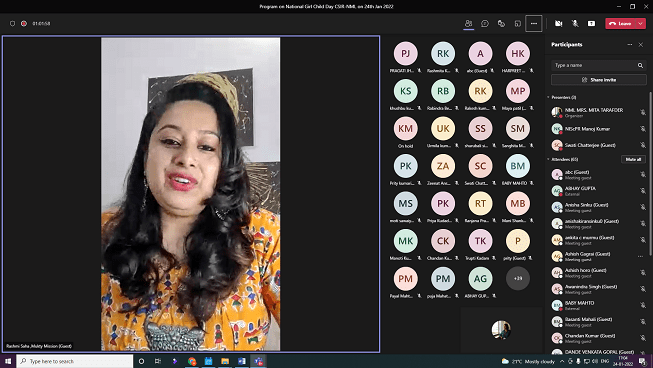Click mic icon beside NIScPR Manoj Kumar

(643, 129)
